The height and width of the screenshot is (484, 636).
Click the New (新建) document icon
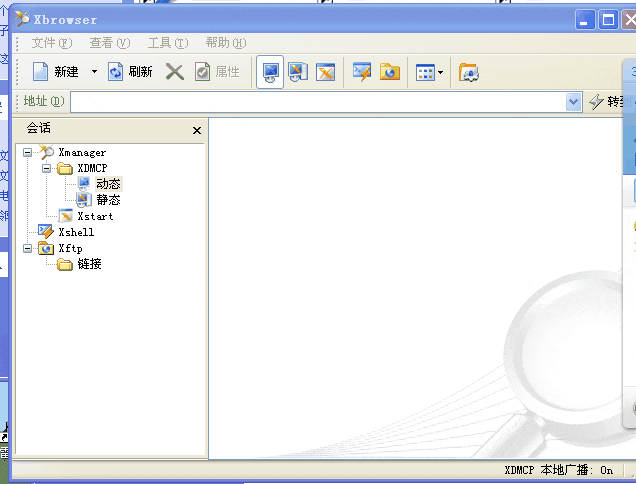click(x=40, y=72)
